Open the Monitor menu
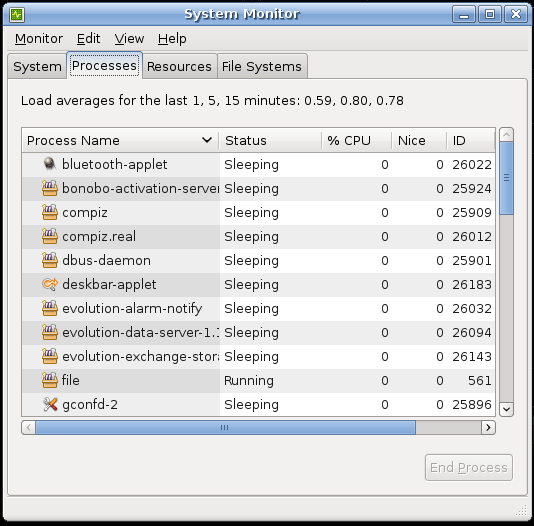The image size is (534, 526). click(x=39, y=39)
